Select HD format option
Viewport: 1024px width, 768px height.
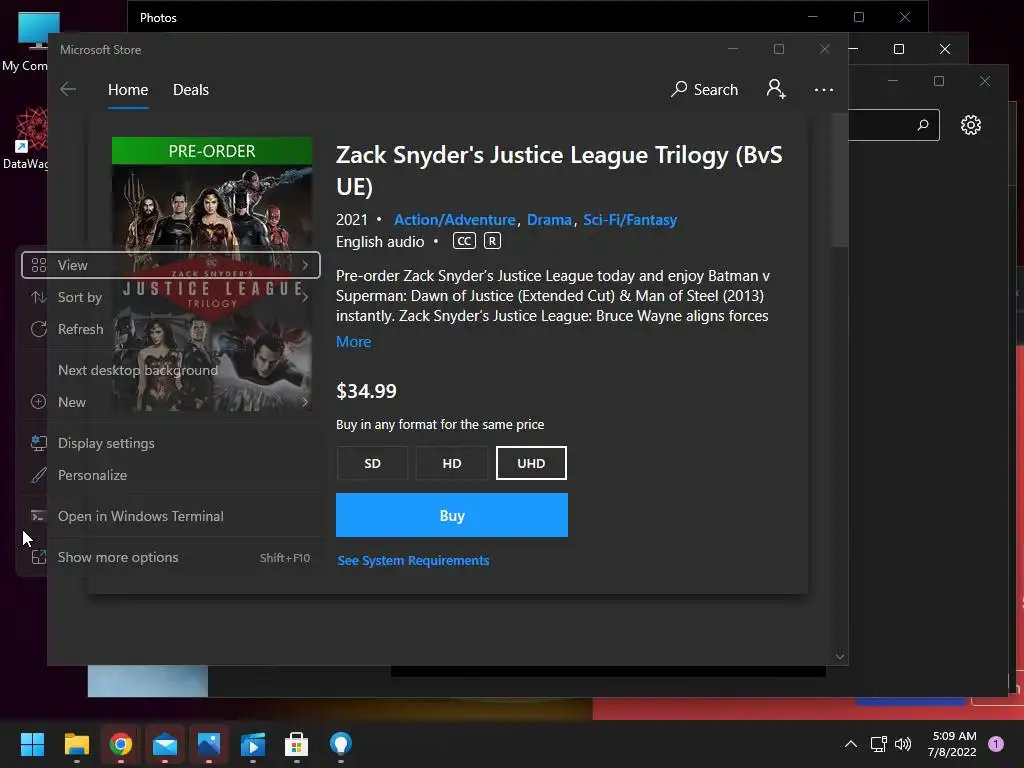point(452,463)
